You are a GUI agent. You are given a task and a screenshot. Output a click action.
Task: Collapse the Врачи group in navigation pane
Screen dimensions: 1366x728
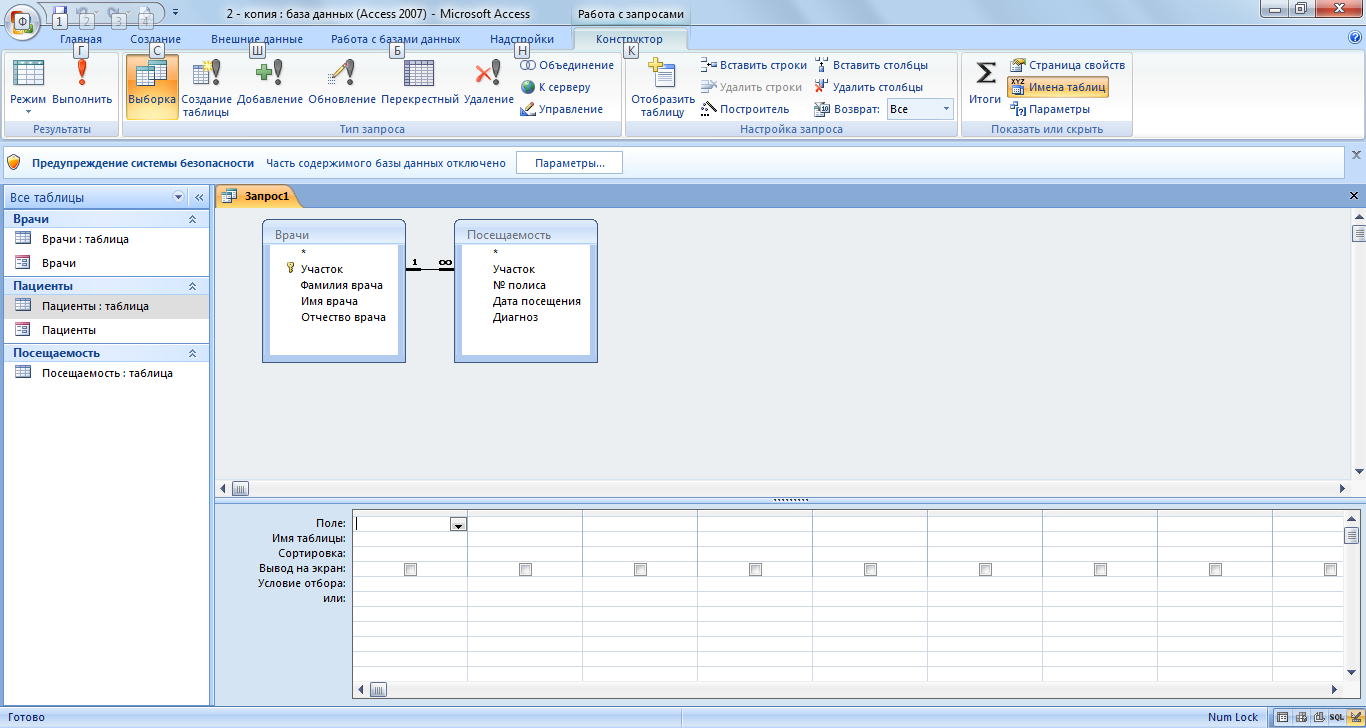click(192, 219)
